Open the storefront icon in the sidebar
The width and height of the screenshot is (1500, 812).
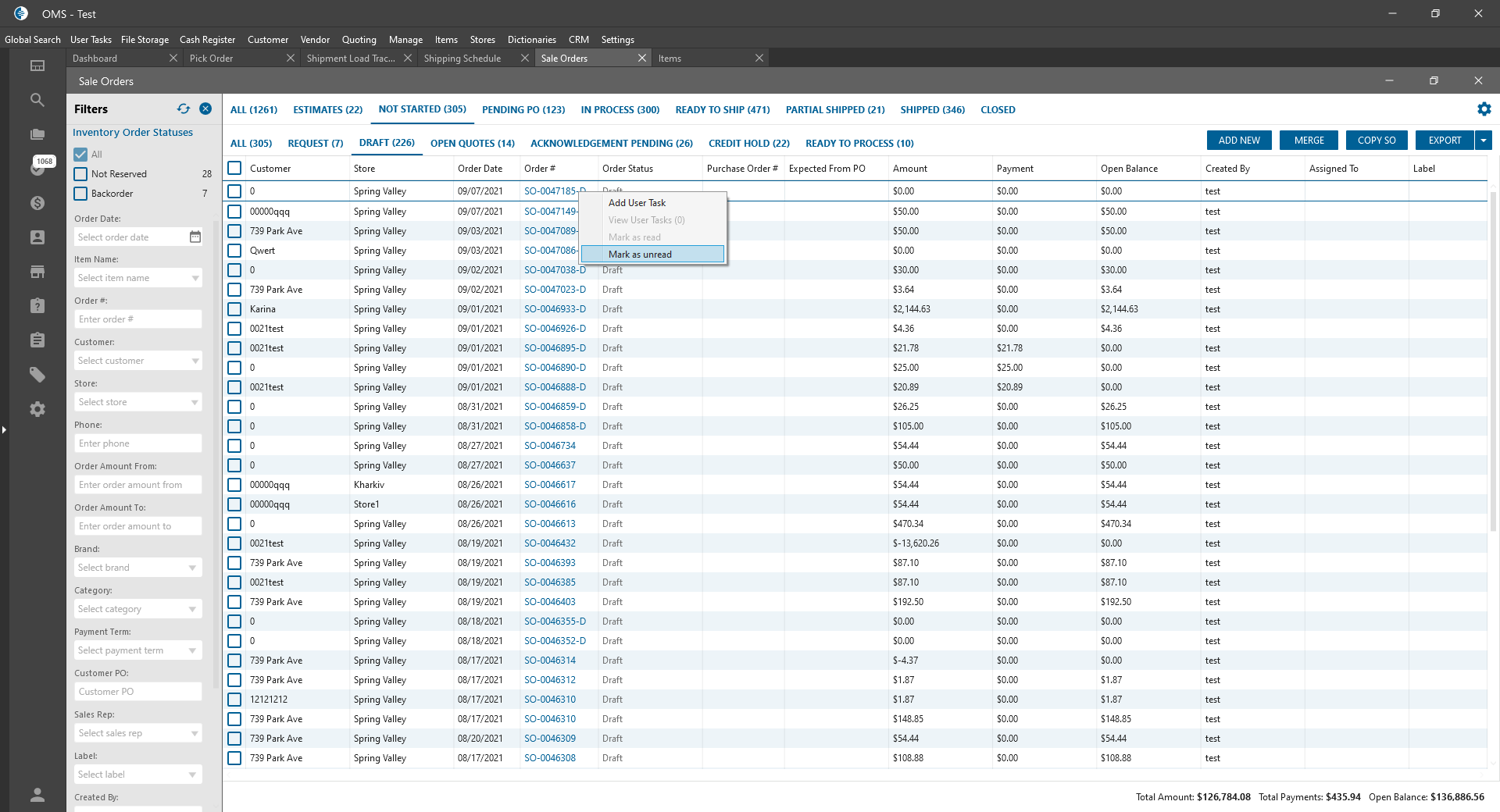click(37, 272)
